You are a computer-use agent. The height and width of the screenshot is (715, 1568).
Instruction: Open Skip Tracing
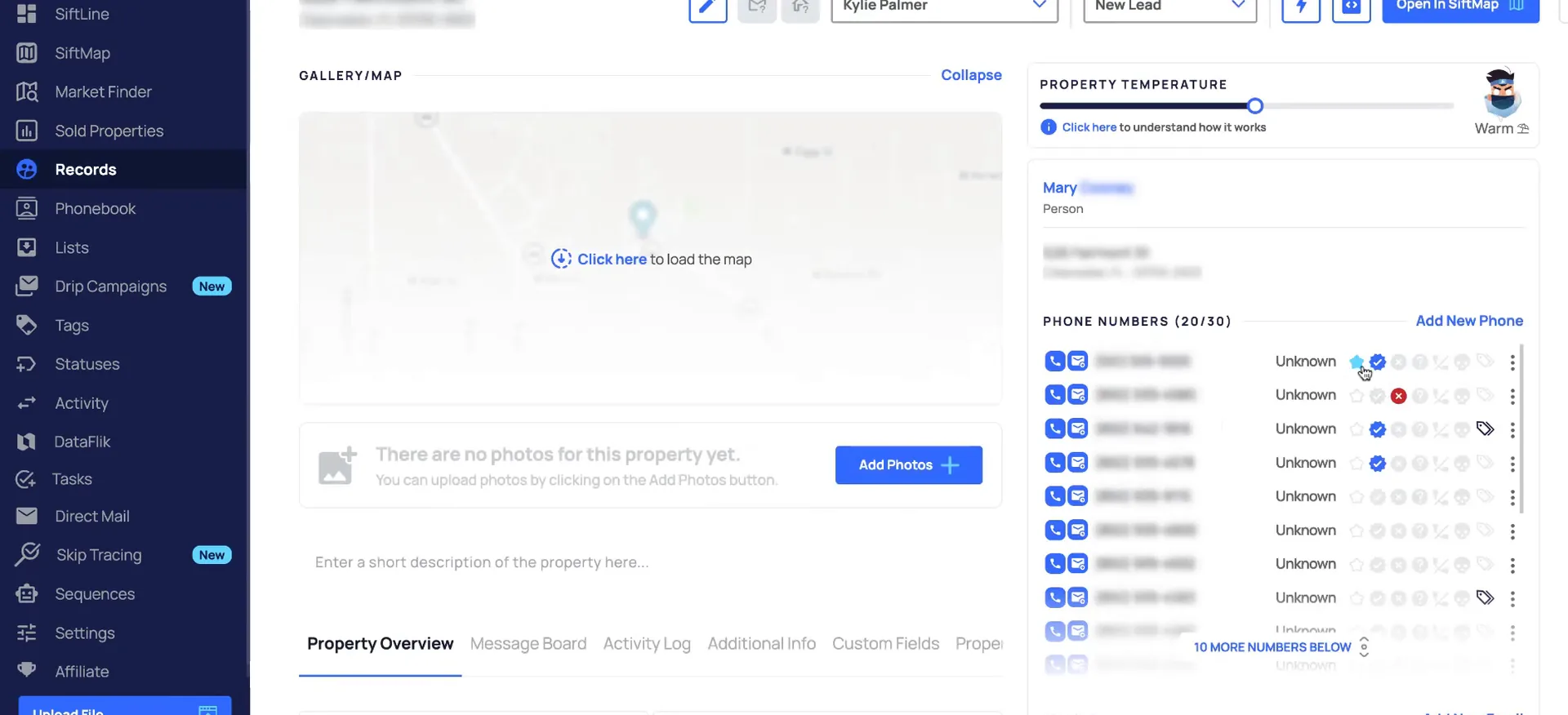click(98, 555)
